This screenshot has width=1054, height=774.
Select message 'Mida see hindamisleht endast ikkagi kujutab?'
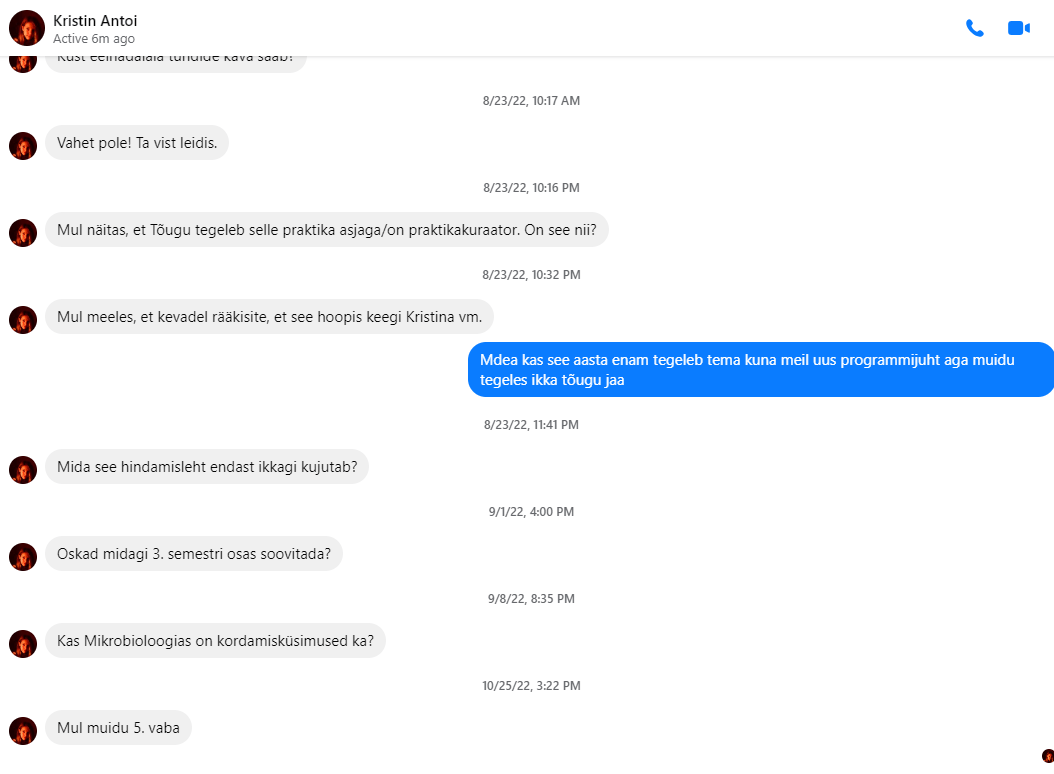(x=207, y=467)
